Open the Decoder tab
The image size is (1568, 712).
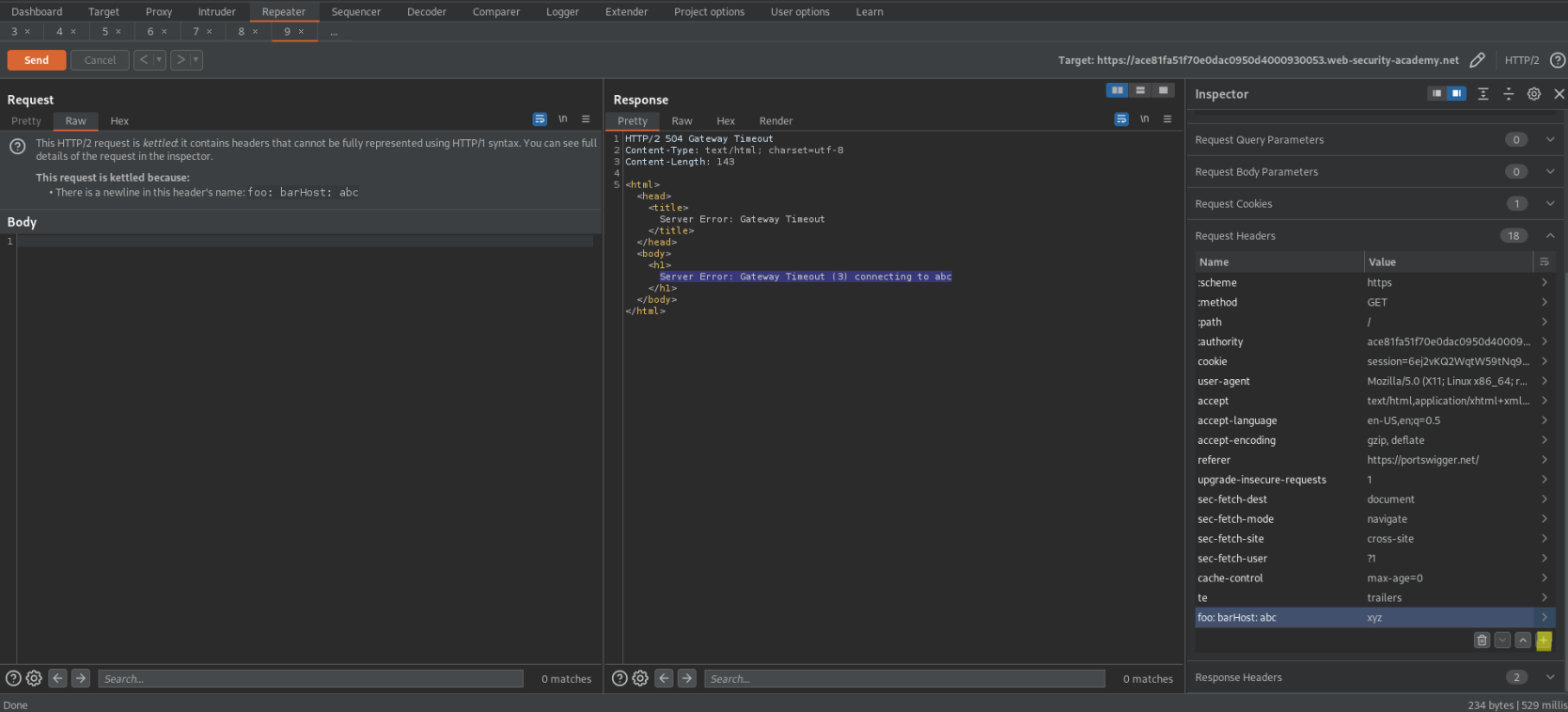click(x=427, y=12)
